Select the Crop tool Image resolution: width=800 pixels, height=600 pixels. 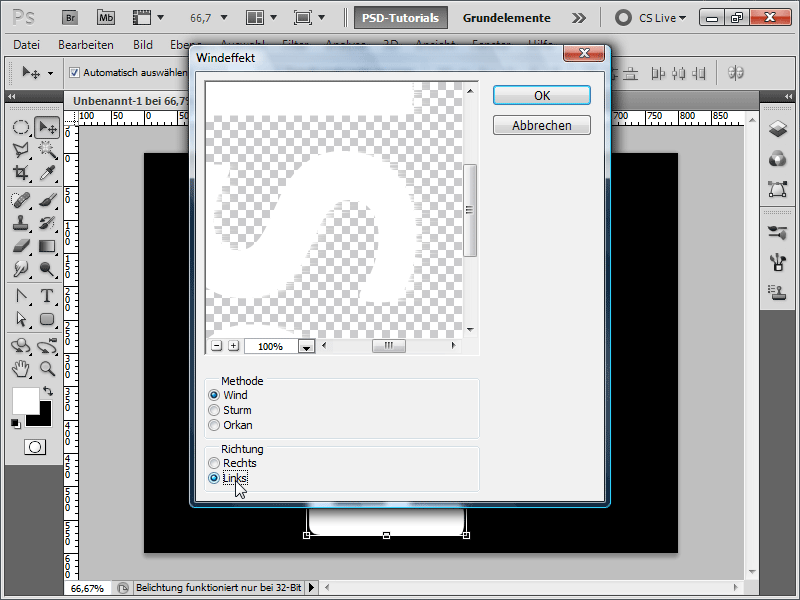point(21,173)
